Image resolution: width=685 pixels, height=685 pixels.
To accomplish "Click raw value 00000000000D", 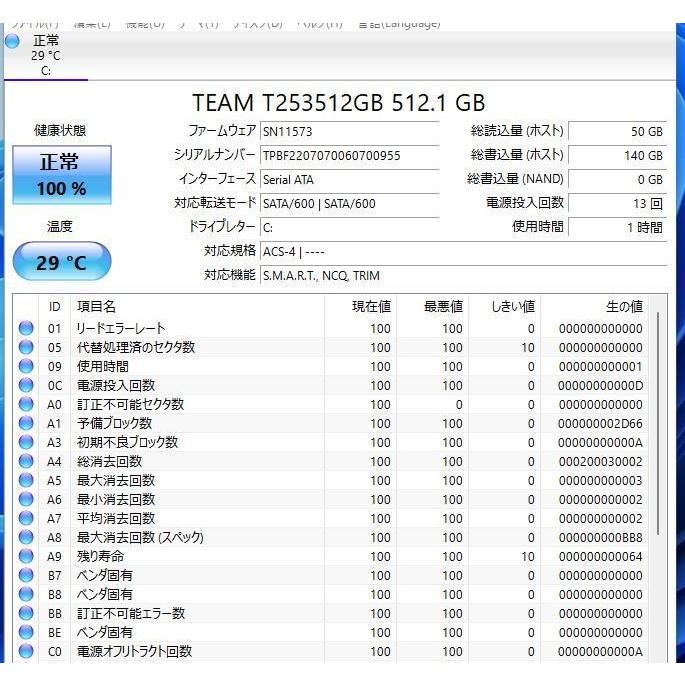I will tap(600, 386).
